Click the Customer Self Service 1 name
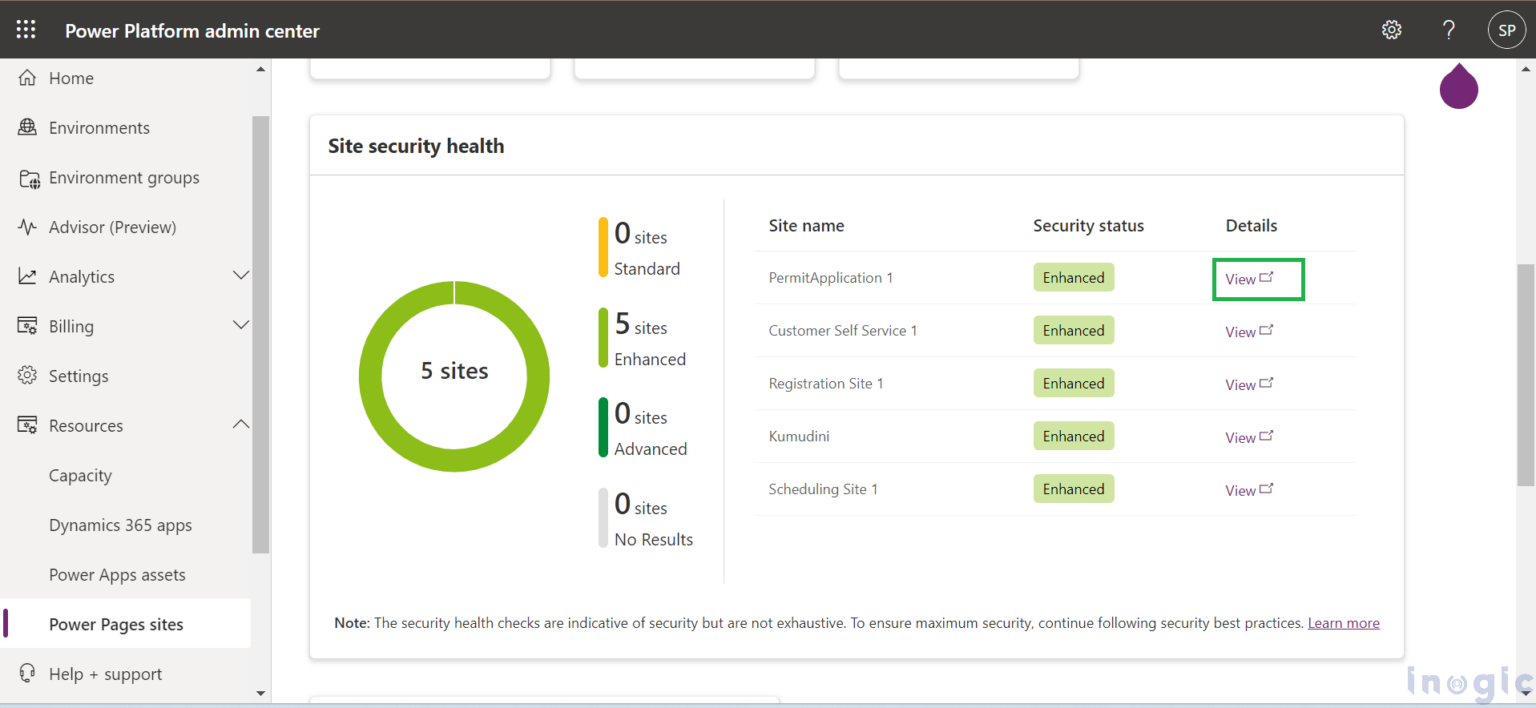1536x708 pixels. point(843,330)
